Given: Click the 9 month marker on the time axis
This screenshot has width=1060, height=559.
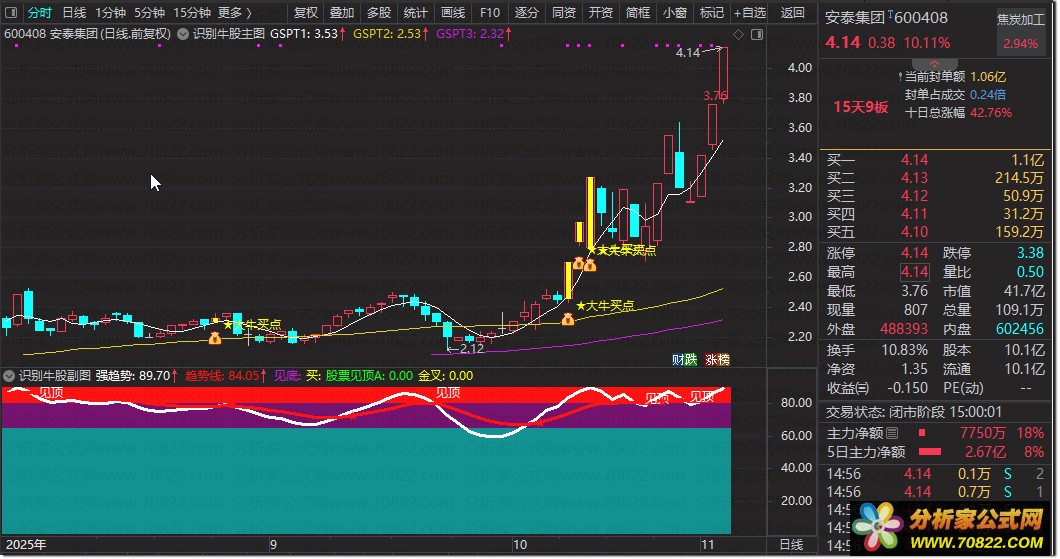Looking at the screenshot, I should pos(273,545).
